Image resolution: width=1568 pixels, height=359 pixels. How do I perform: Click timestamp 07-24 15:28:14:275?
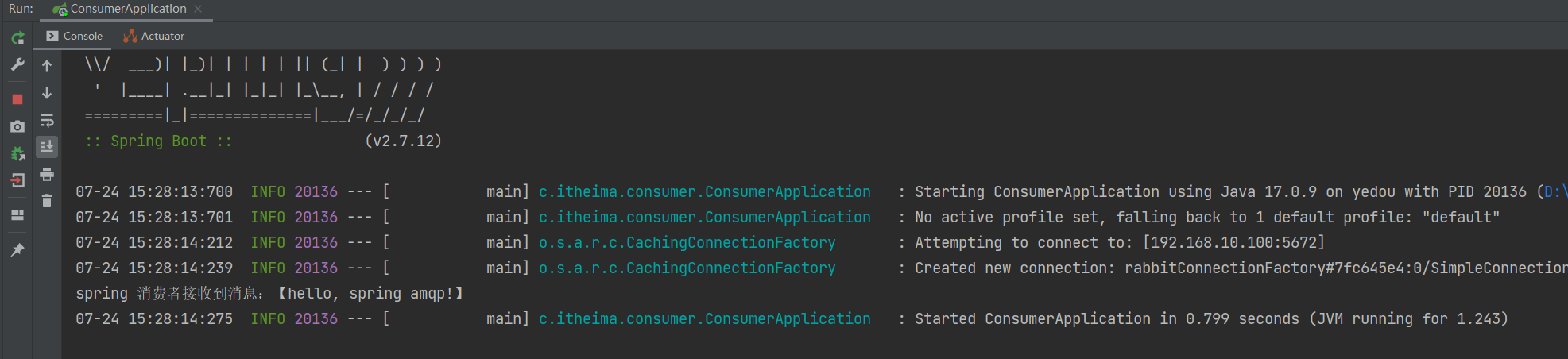coord(154,318)
